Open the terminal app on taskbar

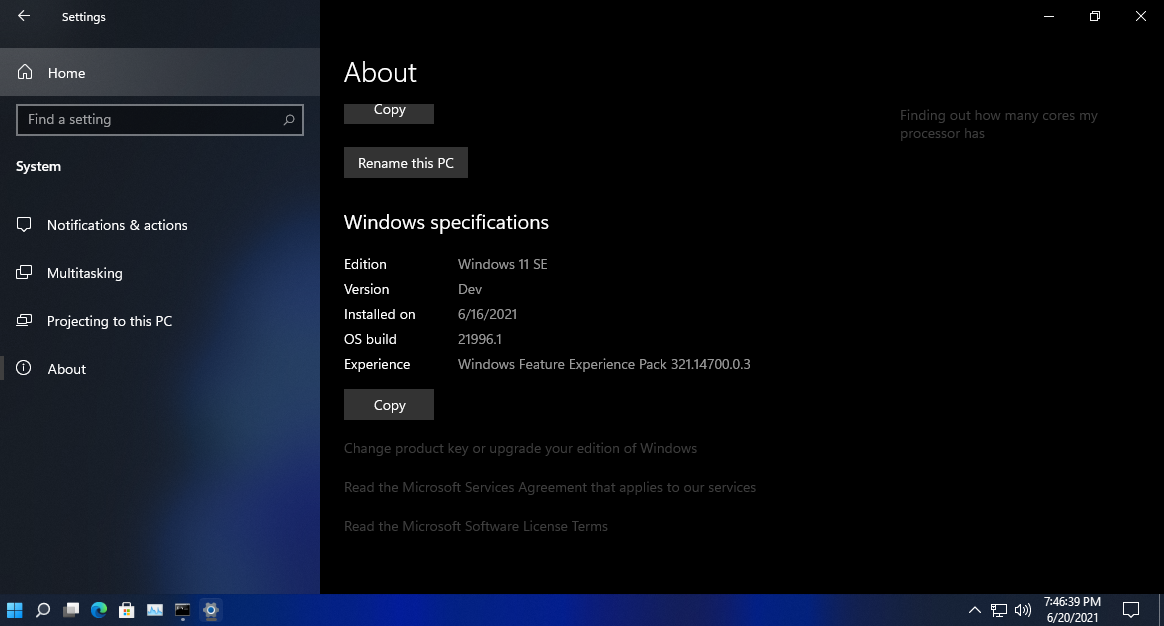tap(183, 610)
